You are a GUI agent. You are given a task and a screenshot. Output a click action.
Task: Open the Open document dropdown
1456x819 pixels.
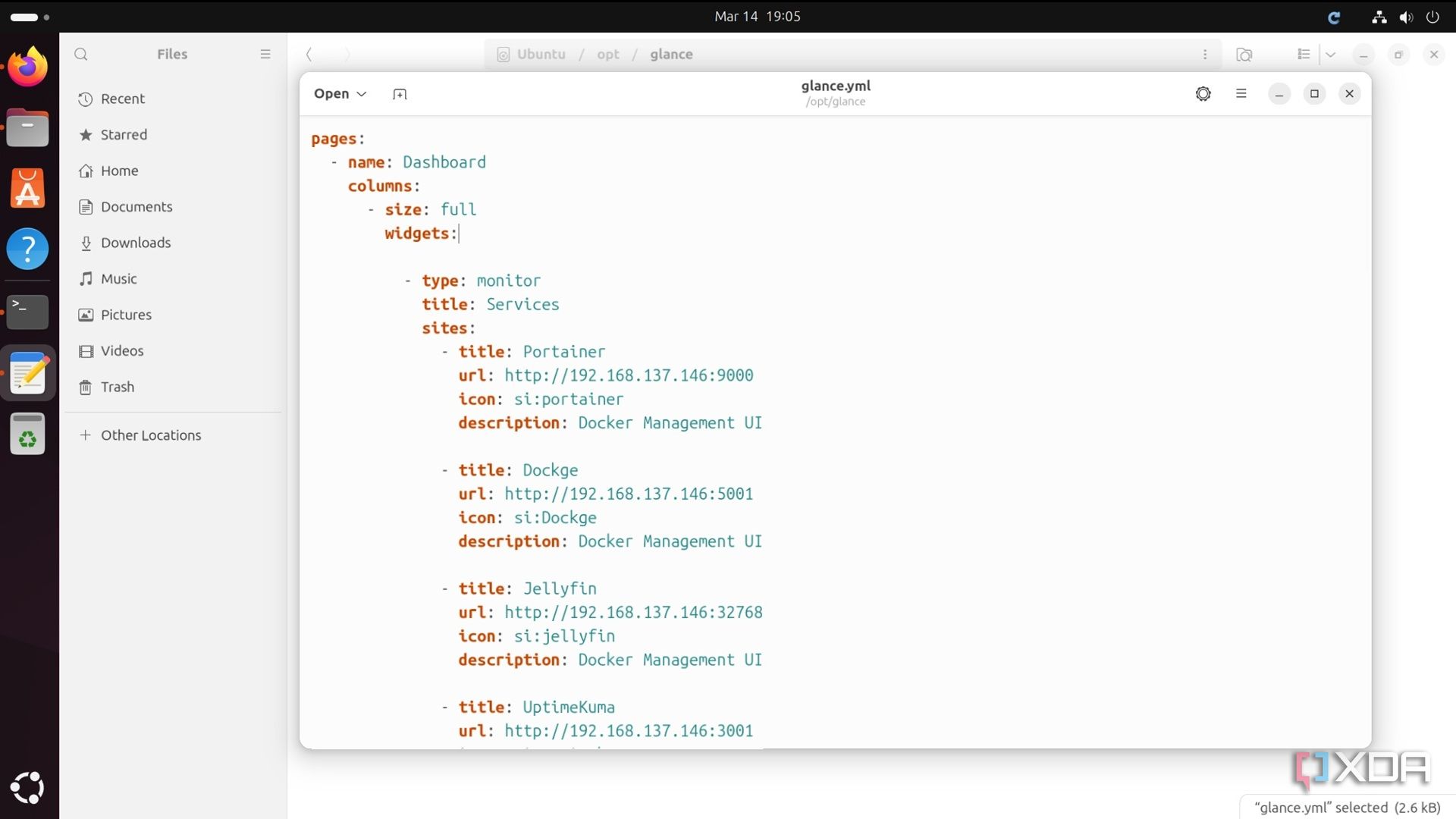340,93
